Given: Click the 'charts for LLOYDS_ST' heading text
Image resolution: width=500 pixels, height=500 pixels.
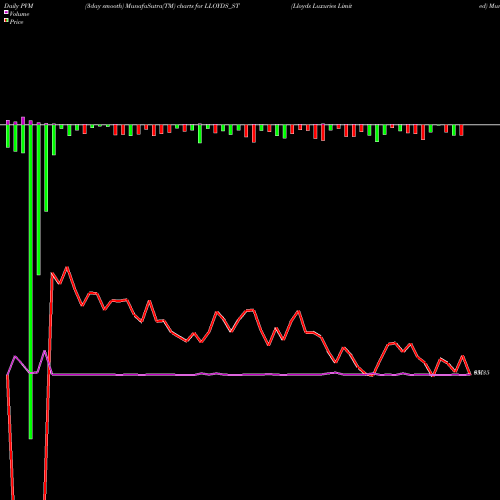Looking at the screenshot, I should (208, 6).
